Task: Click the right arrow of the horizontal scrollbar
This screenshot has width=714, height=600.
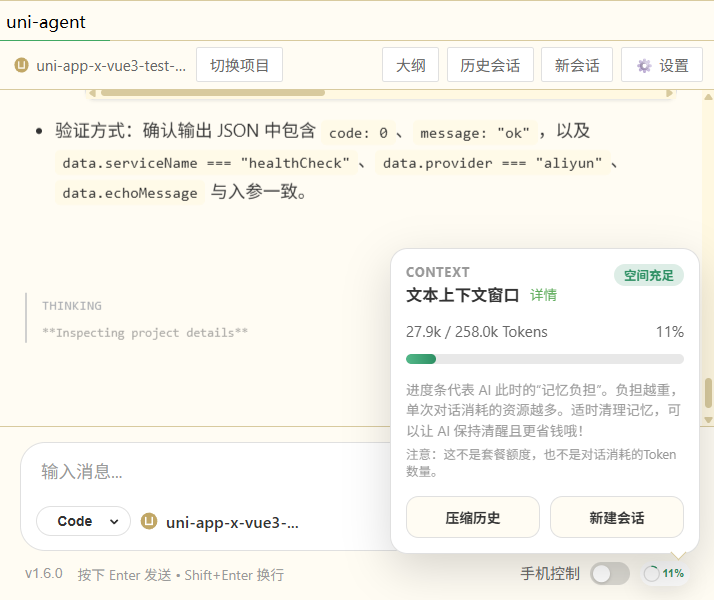Action: [x=670, y=93]
